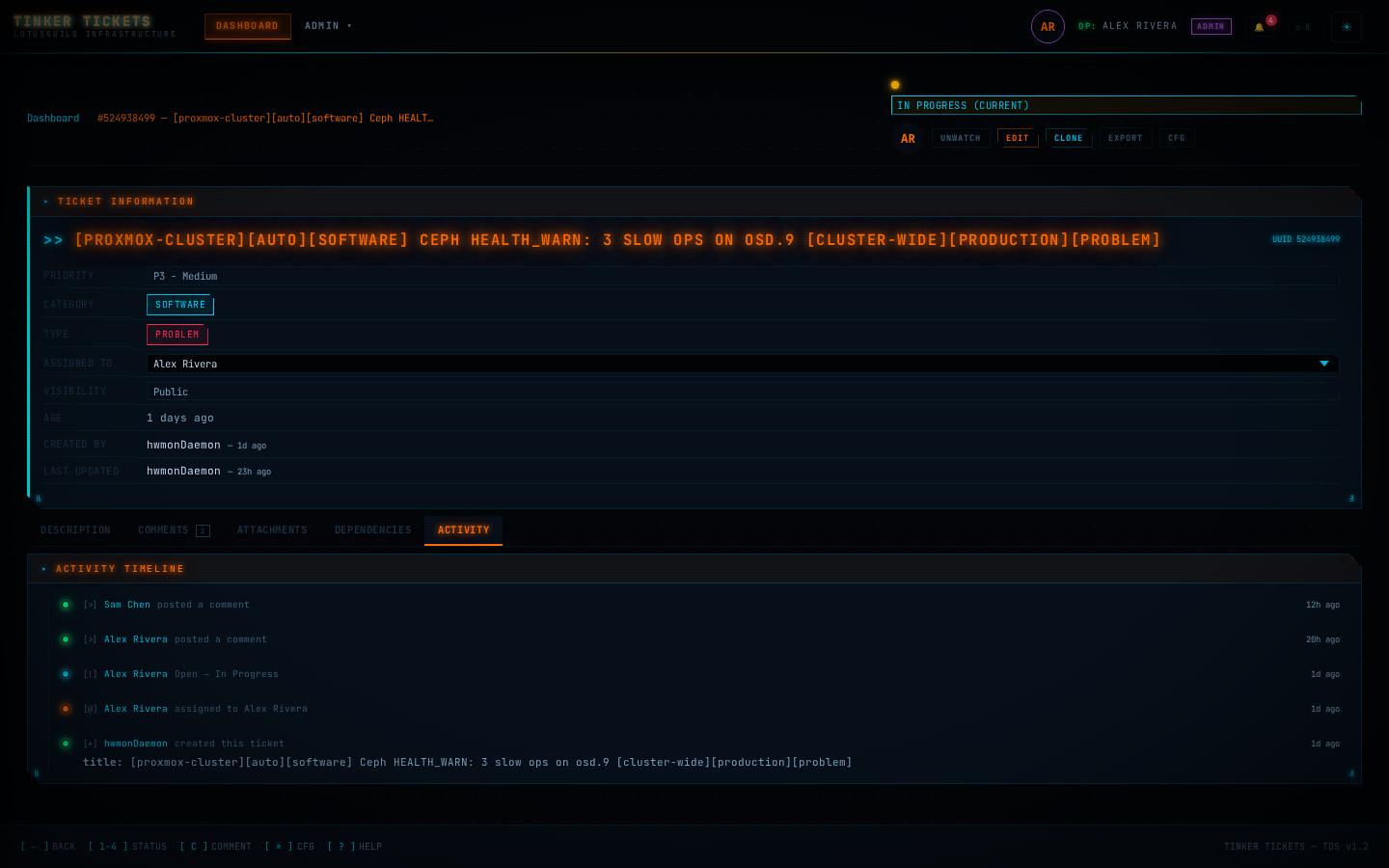Click the SOFTWARE category tag
Viewport: 1389px width, 868px height.
180,305
